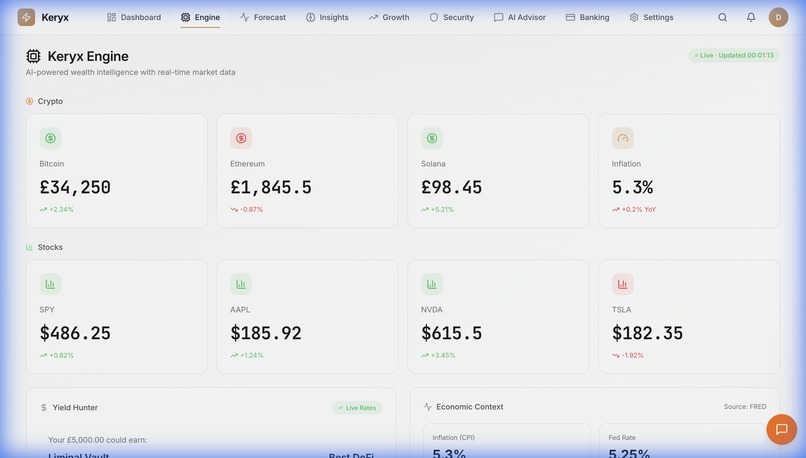
Task: Click the Bitcoin card dollar icon
Action: [x=50, y=138]
